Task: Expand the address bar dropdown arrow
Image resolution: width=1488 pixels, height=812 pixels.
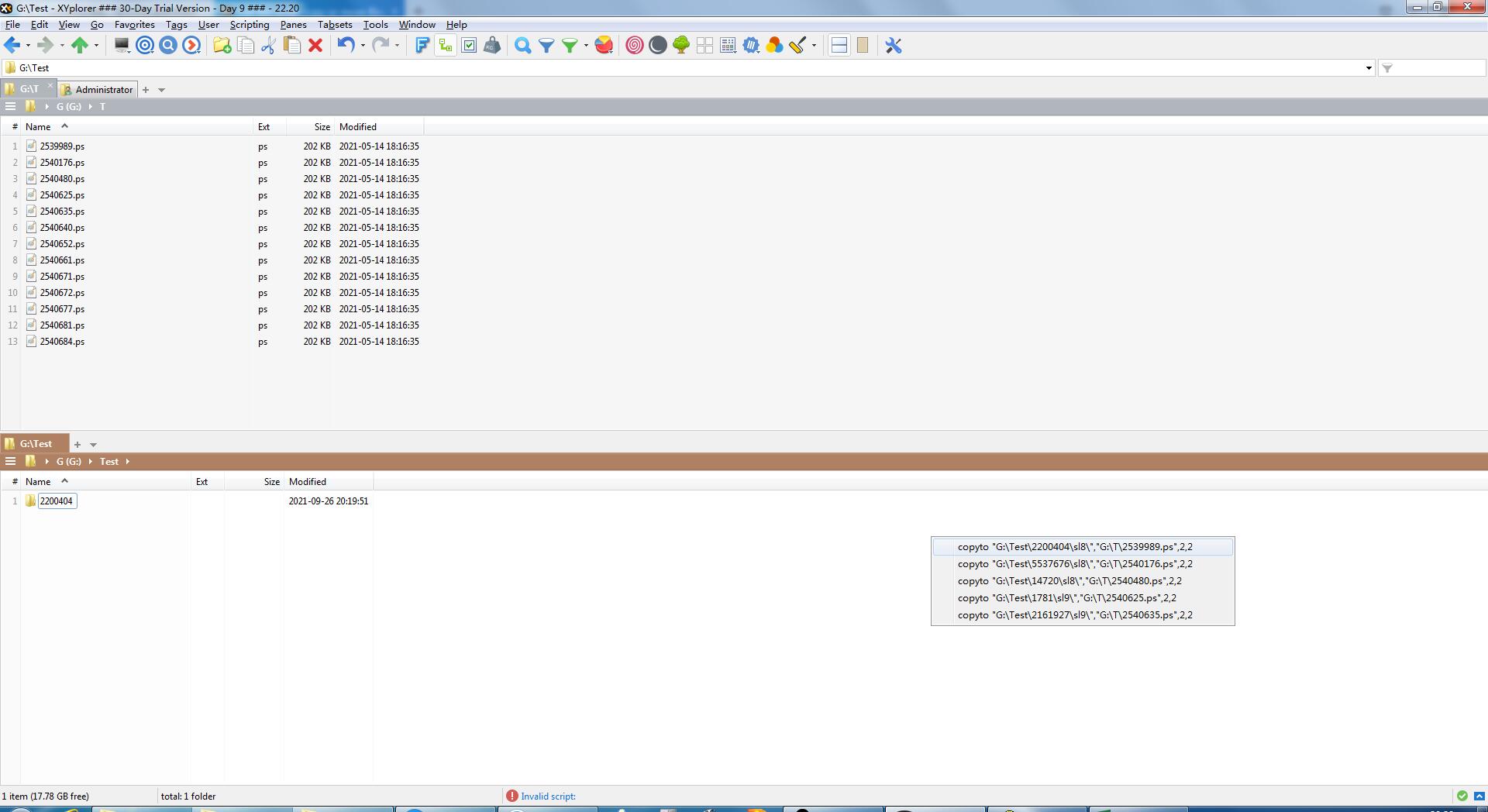Action: (x=1368, y=68)
